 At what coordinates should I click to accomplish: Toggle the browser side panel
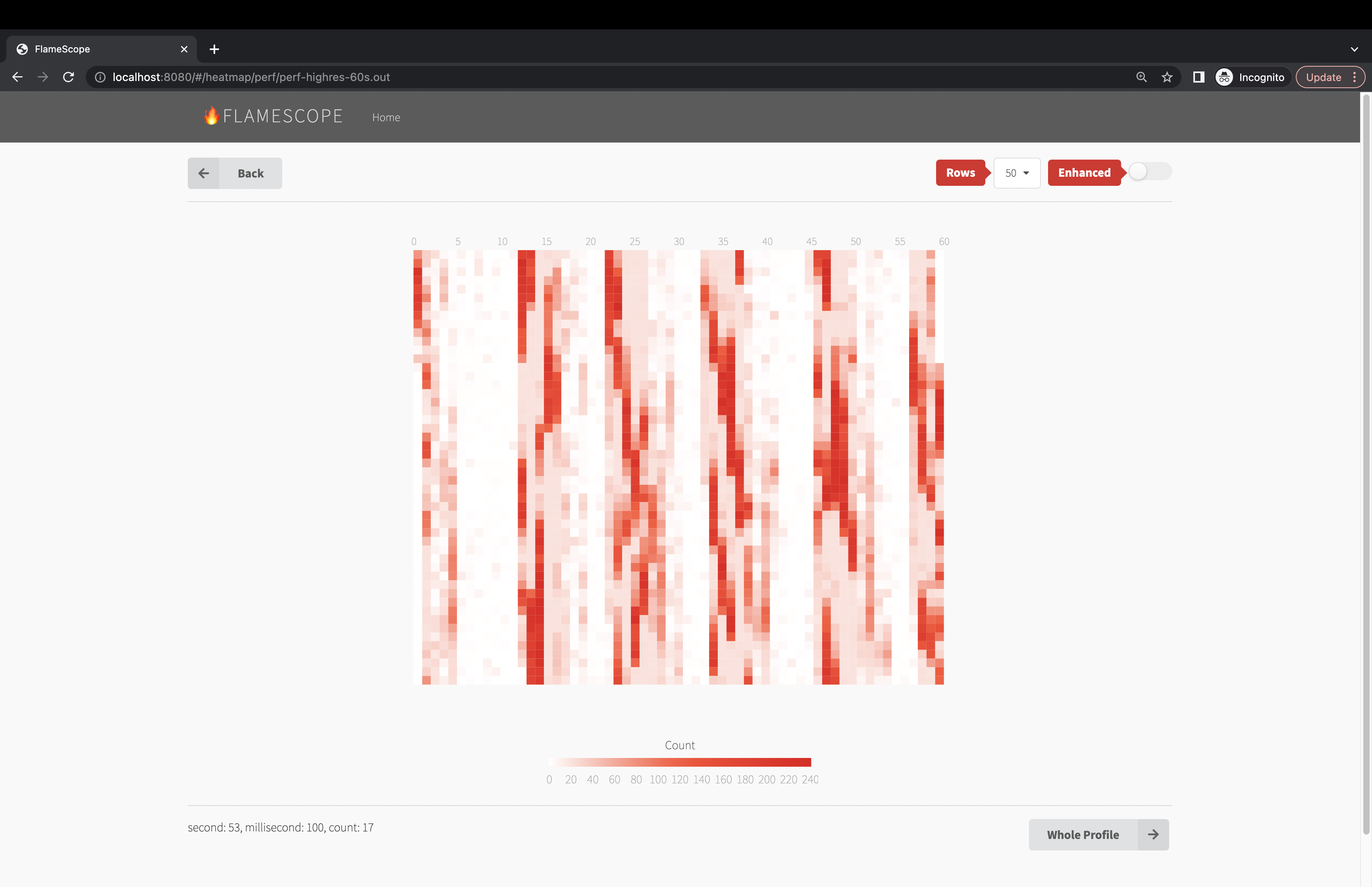(x=1198, y=77)
